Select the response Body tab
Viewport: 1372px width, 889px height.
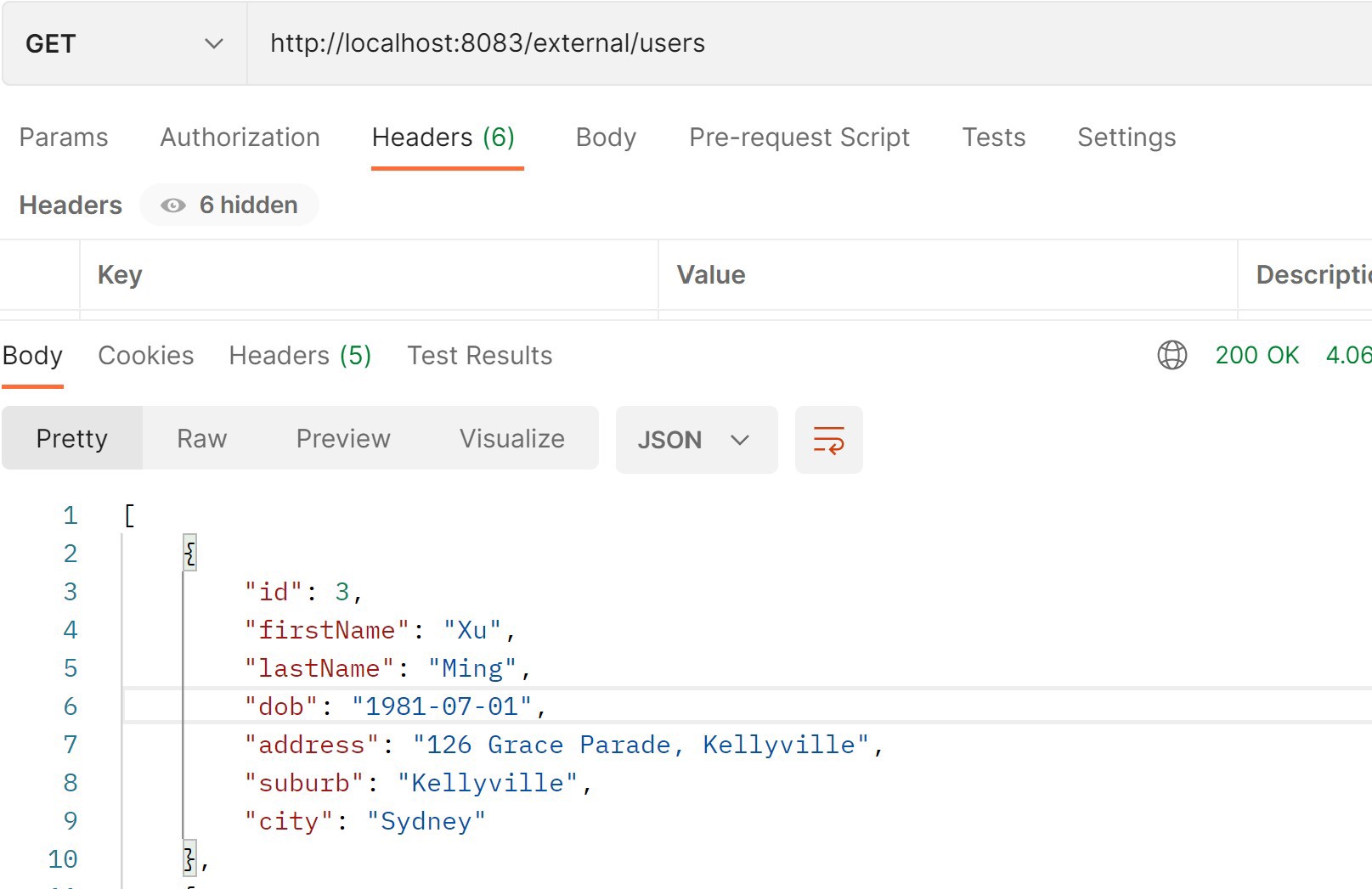[x=32, y=356]
